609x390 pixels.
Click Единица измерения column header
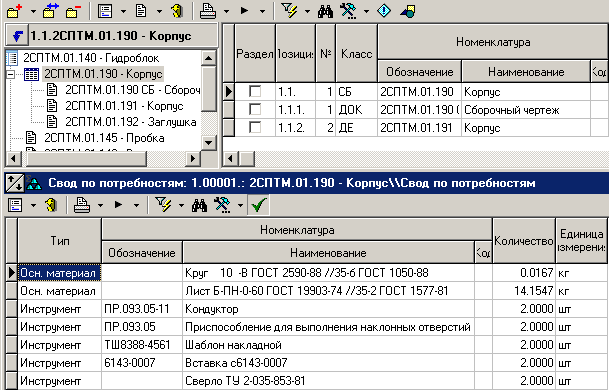[581, 241]
